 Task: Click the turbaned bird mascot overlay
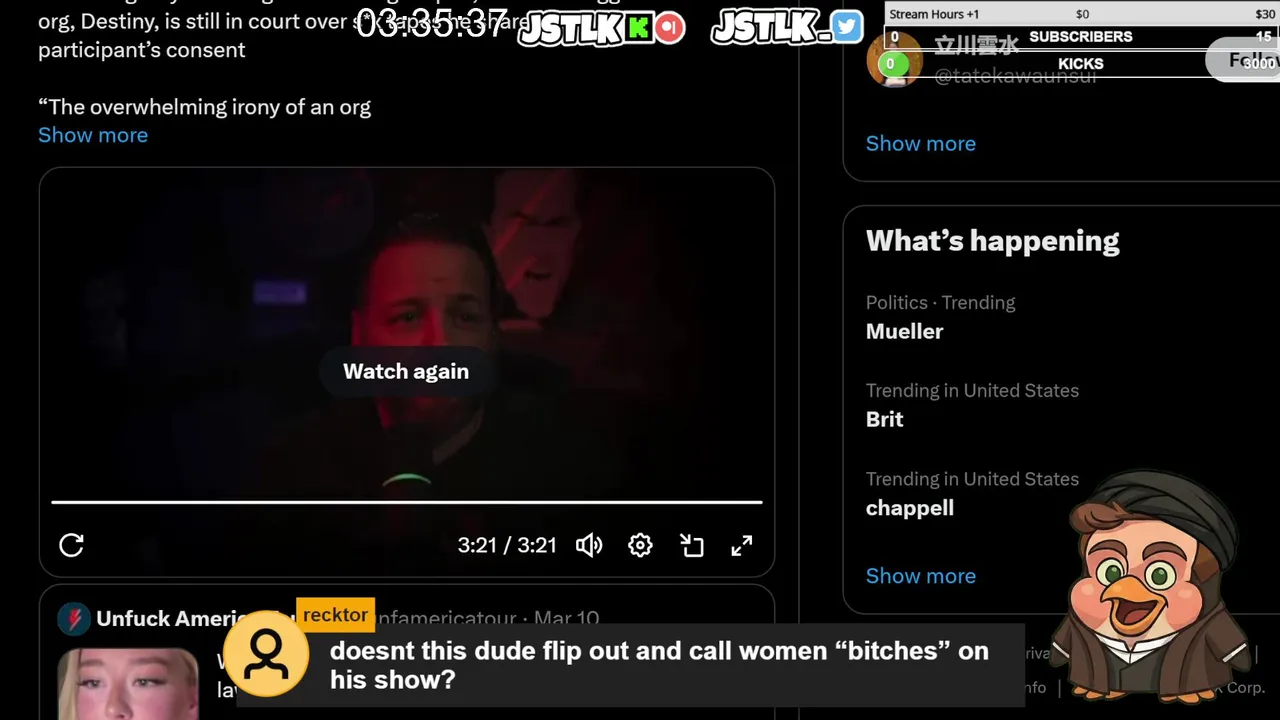[1152, 586]
